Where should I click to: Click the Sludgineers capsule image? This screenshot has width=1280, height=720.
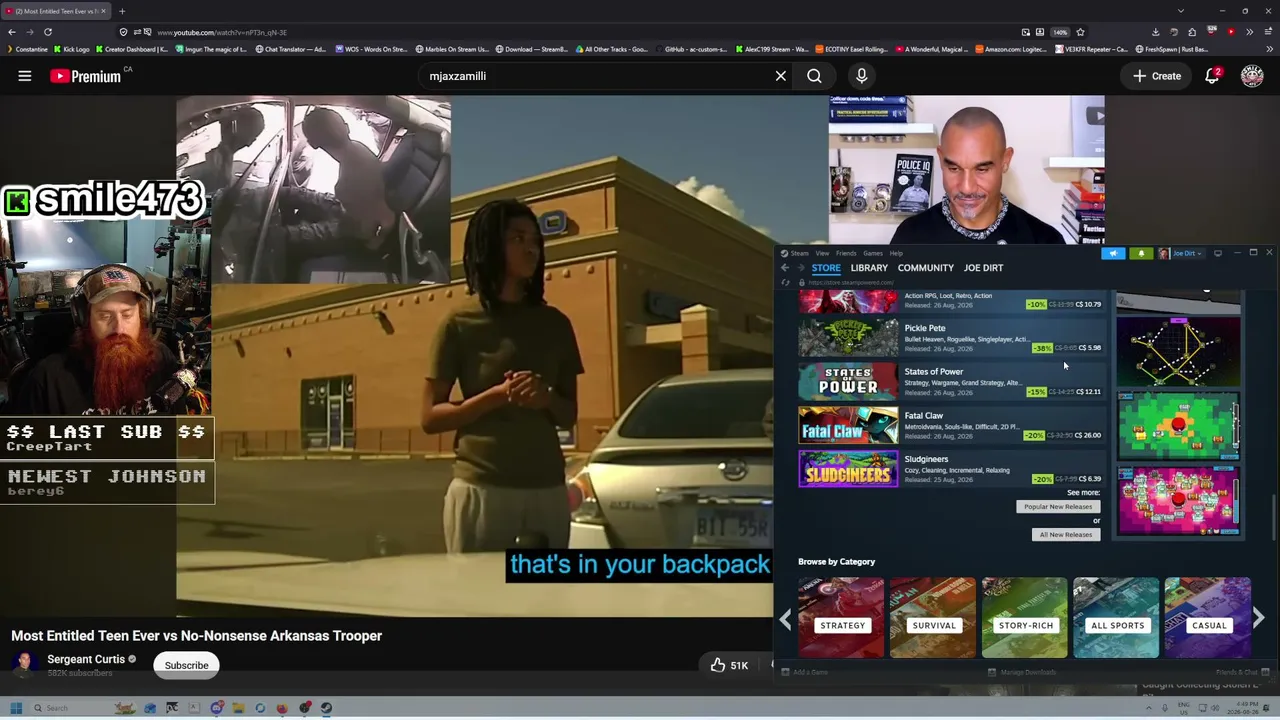(848, 469)
